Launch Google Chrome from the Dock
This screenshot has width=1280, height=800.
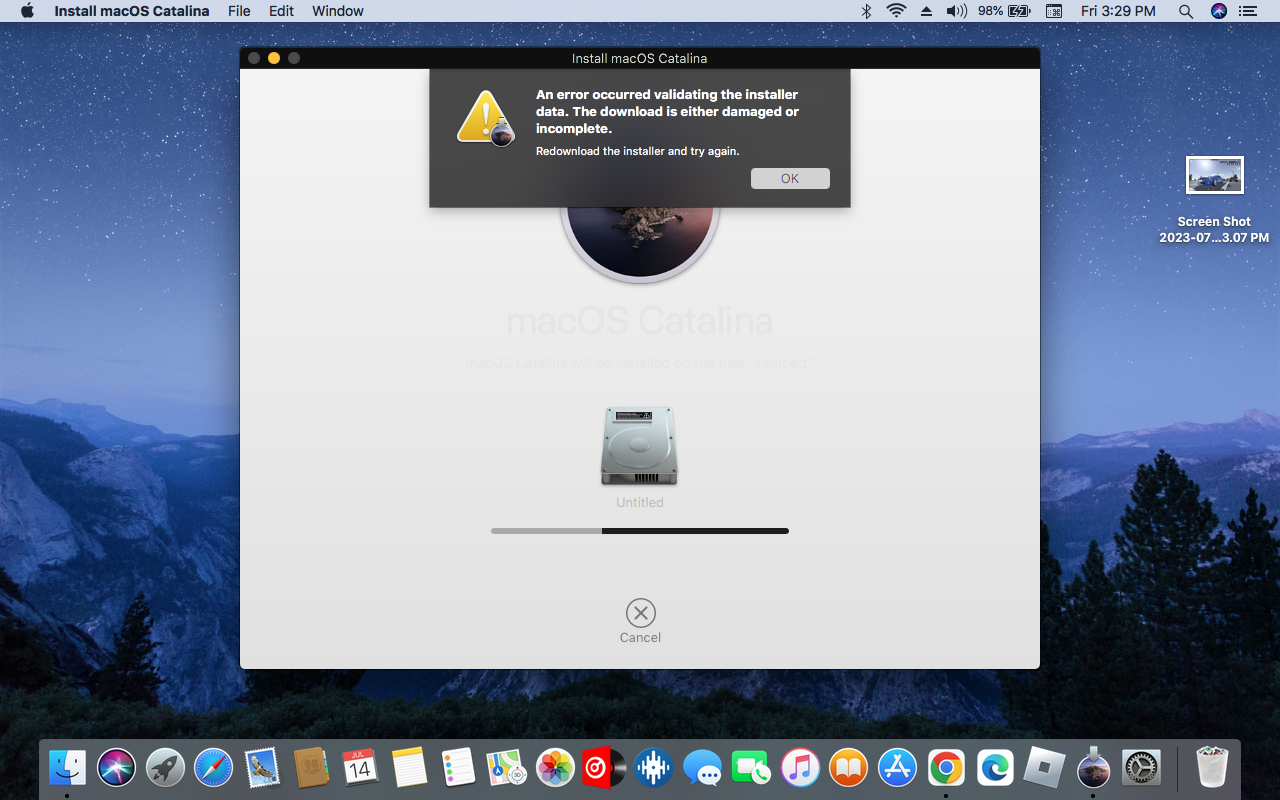[945, 767]
